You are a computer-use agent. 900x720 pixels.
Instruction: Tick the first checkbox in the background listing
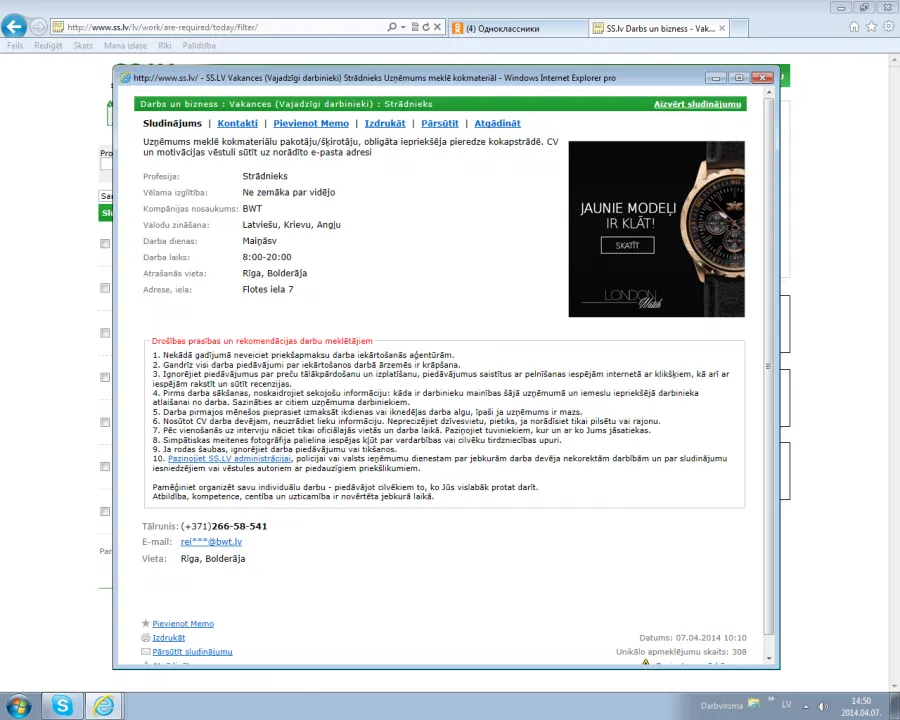coord(105,243)
